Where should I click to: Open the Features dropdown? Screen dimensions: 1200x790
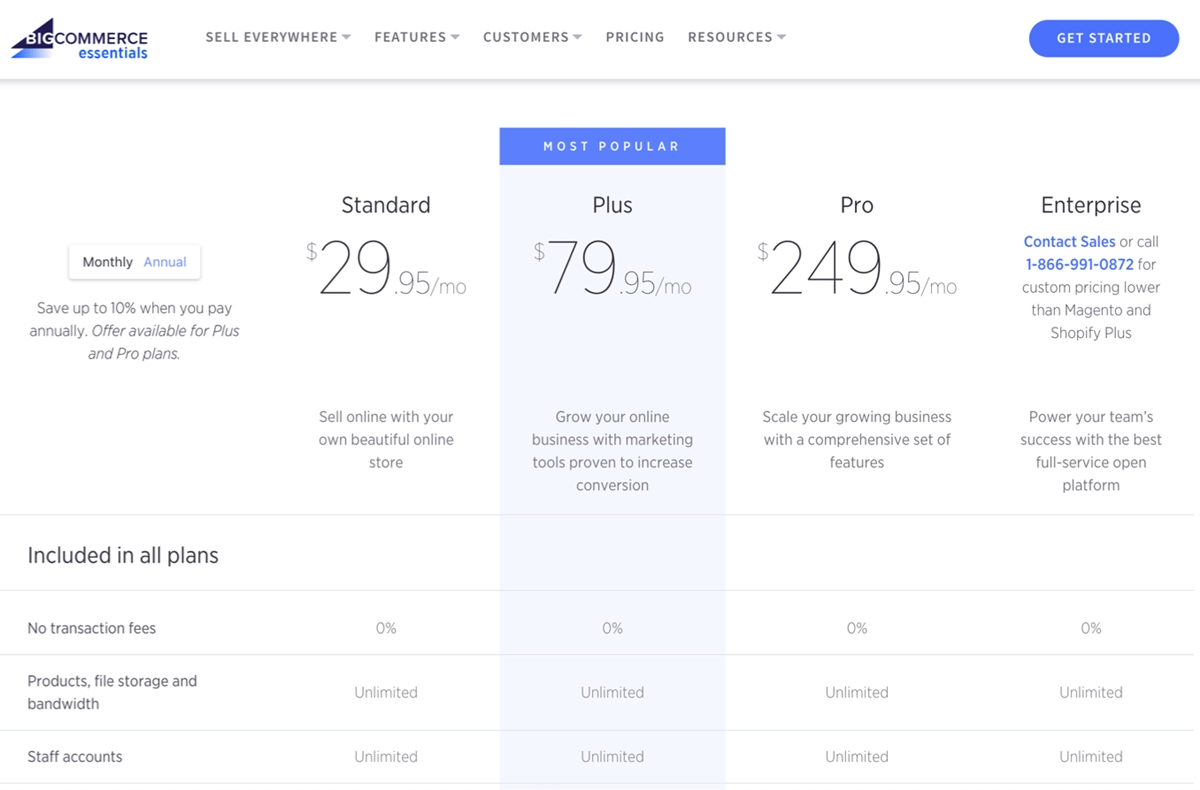coord(416,37)
